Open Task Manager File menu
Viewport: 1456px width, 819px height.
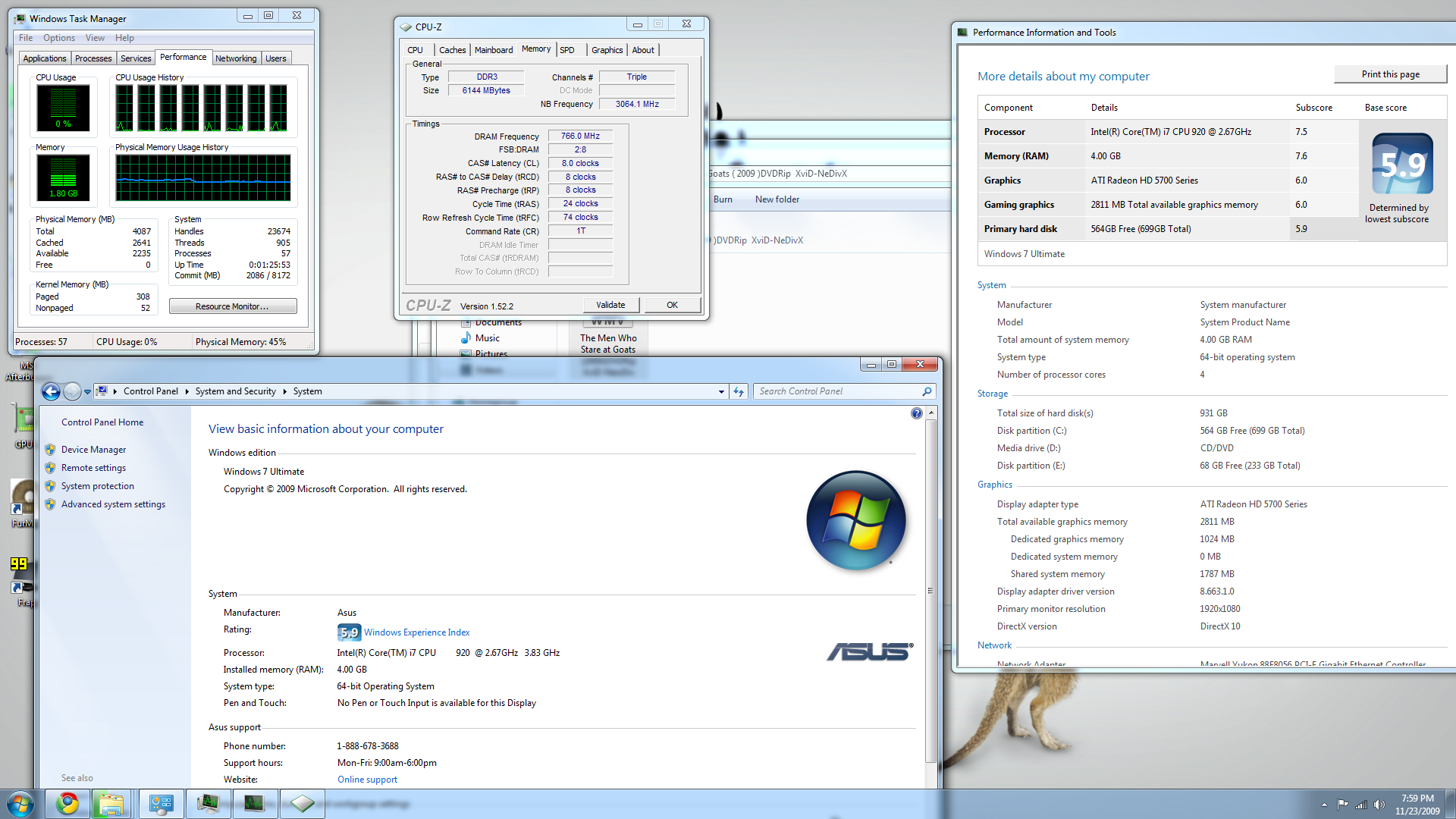point(26,38)
